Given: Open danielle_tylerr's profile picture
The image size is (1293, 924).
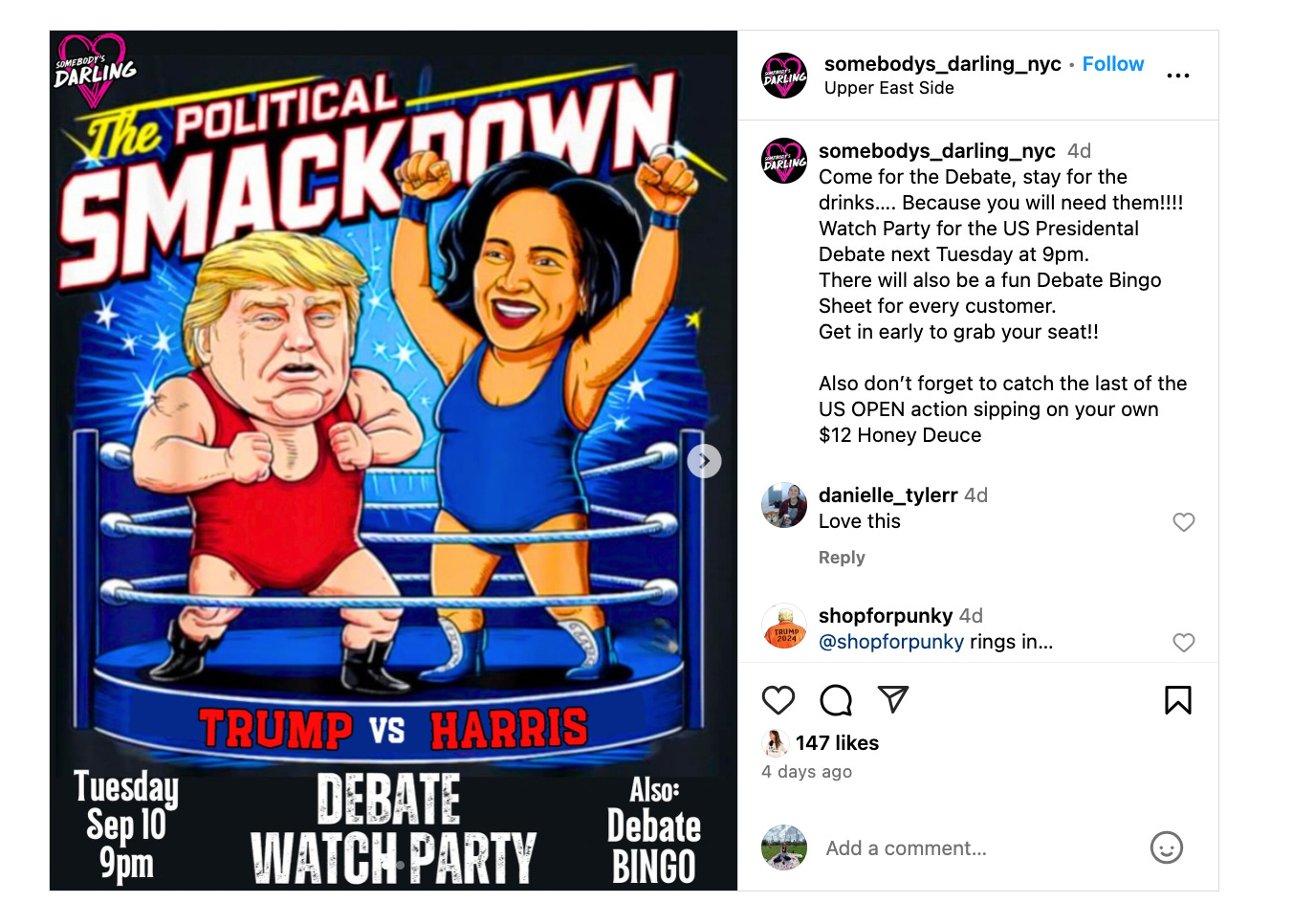Looking at the screenshot, I should click(x=784, y=505).
